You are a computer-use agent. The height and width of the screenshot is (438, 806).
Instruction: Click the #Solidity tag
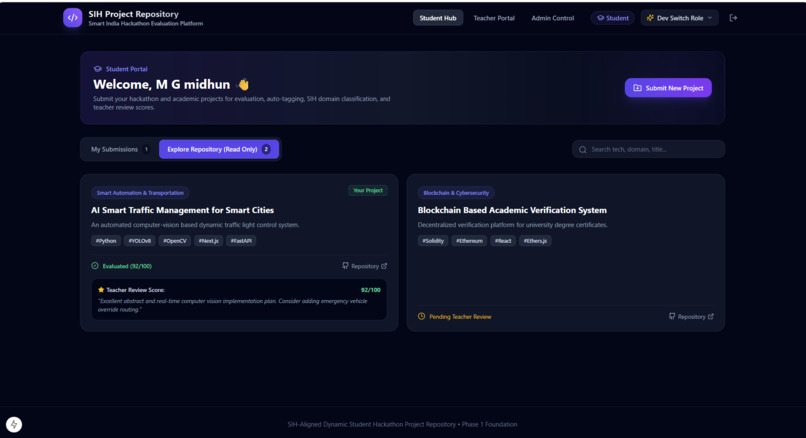[x=433, y=241]
